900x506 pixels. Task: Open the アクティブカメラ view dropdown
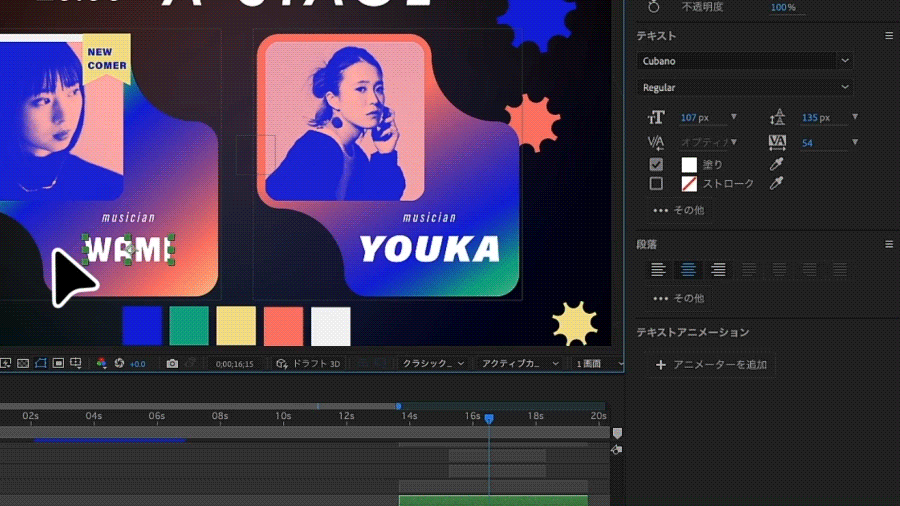[519, 364]
